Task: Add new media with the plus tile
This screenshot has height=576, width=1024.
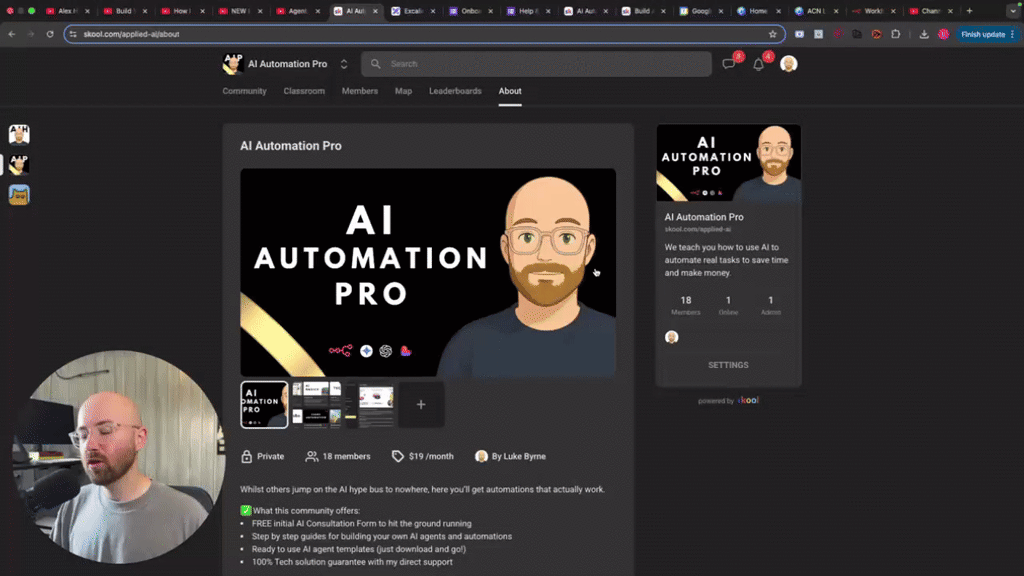Action: point(421,405)
